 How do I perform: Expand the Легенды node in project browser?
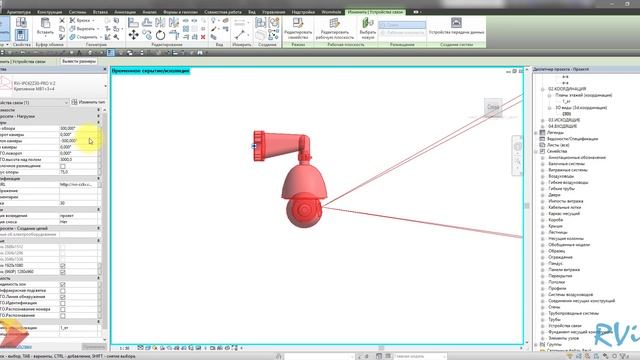(x=536, y=133)
